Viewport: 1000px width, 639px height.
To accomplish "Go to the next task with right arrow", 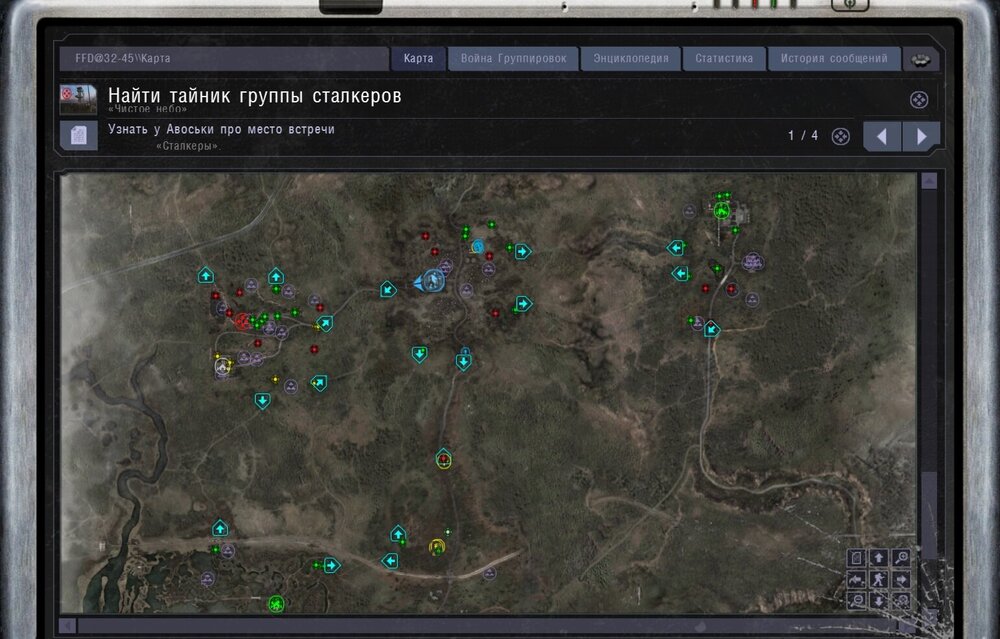I will pos(921,136).
